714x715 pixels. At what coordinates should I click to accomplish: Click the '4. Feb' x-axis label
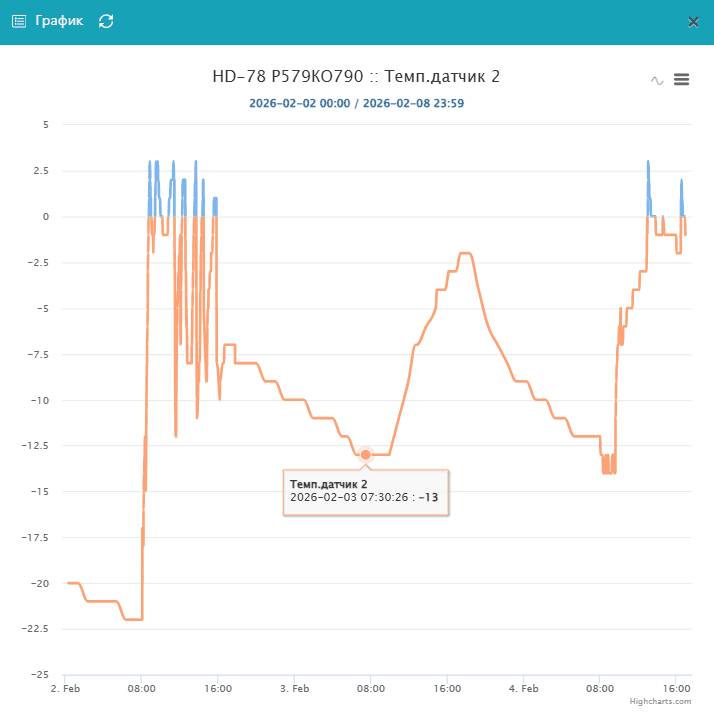click(x=523, y=688)
